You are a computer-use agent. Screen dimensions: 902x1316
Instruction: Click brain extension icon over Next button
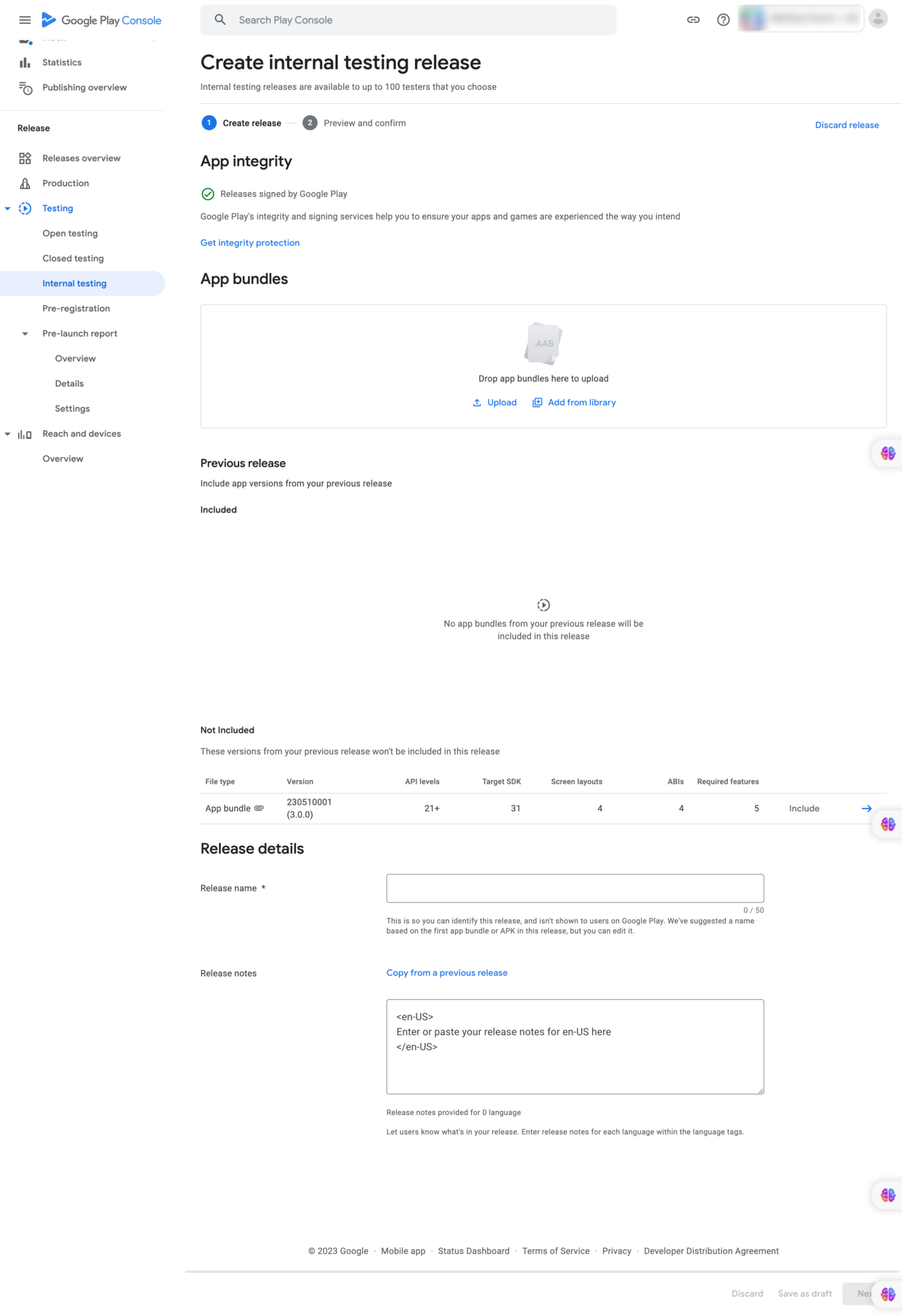pos(888,1294)
